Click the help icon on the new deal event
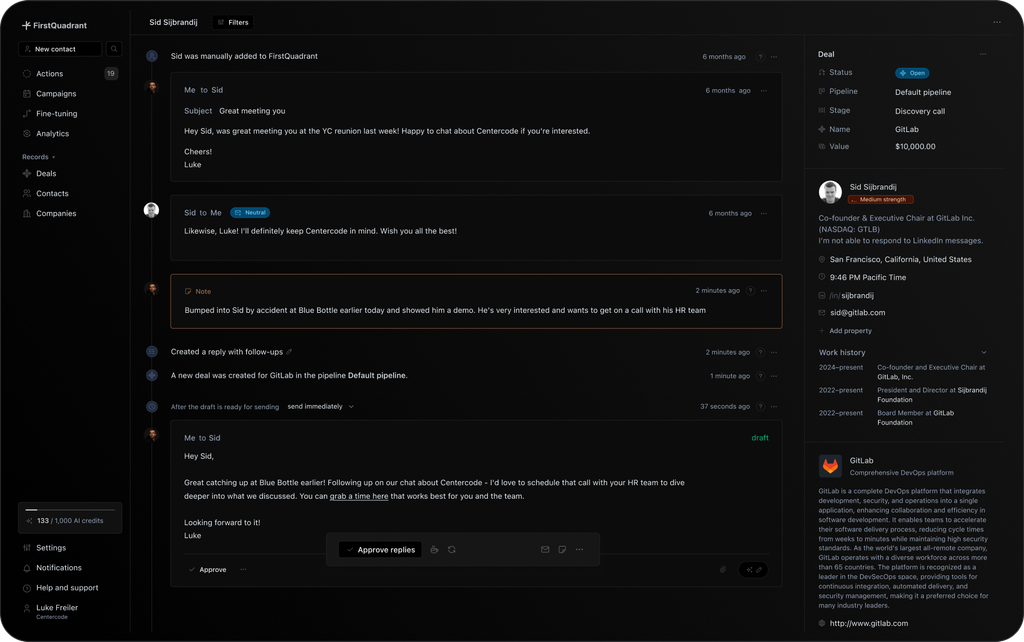 (x=760, y=376)
